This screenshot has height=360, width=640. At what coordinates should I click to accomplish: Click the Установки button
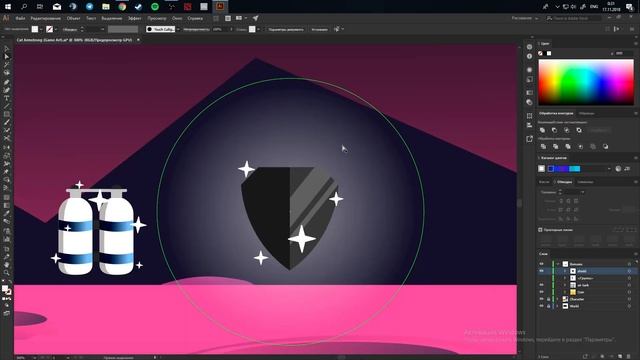click(x=319, y=29)
